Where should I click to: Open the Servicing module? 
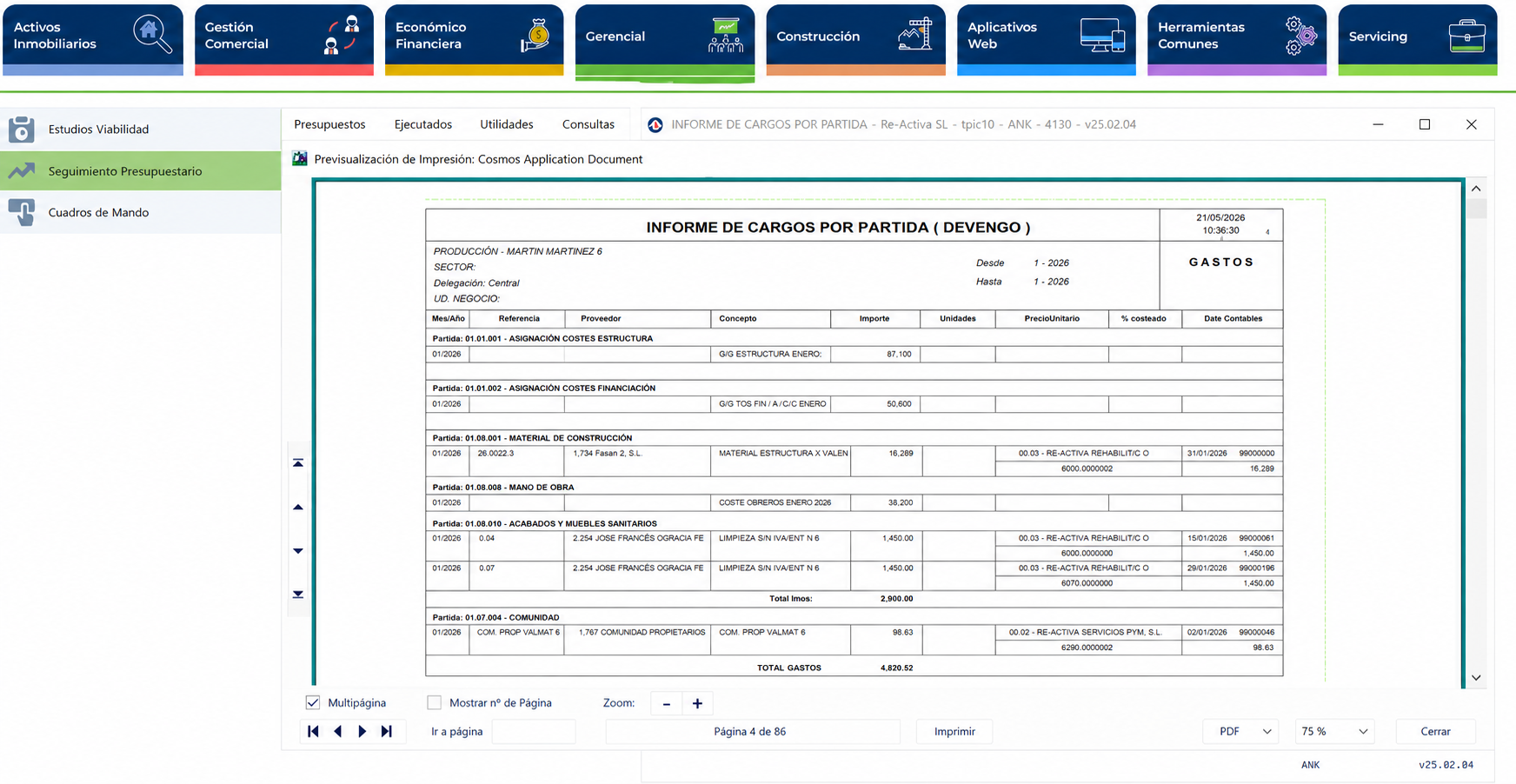coord(1418,39)
